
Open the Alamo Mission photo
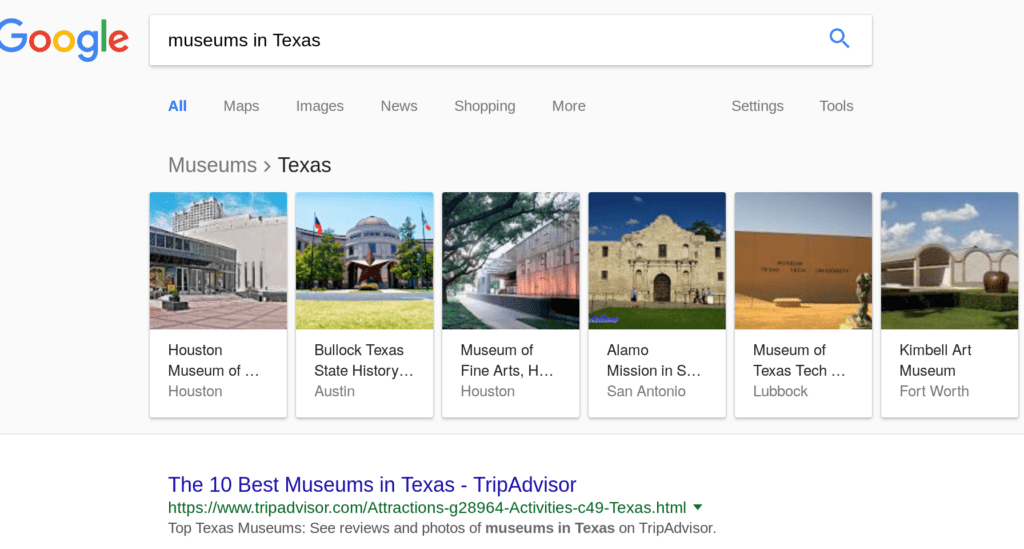click(x=657, y=260)
